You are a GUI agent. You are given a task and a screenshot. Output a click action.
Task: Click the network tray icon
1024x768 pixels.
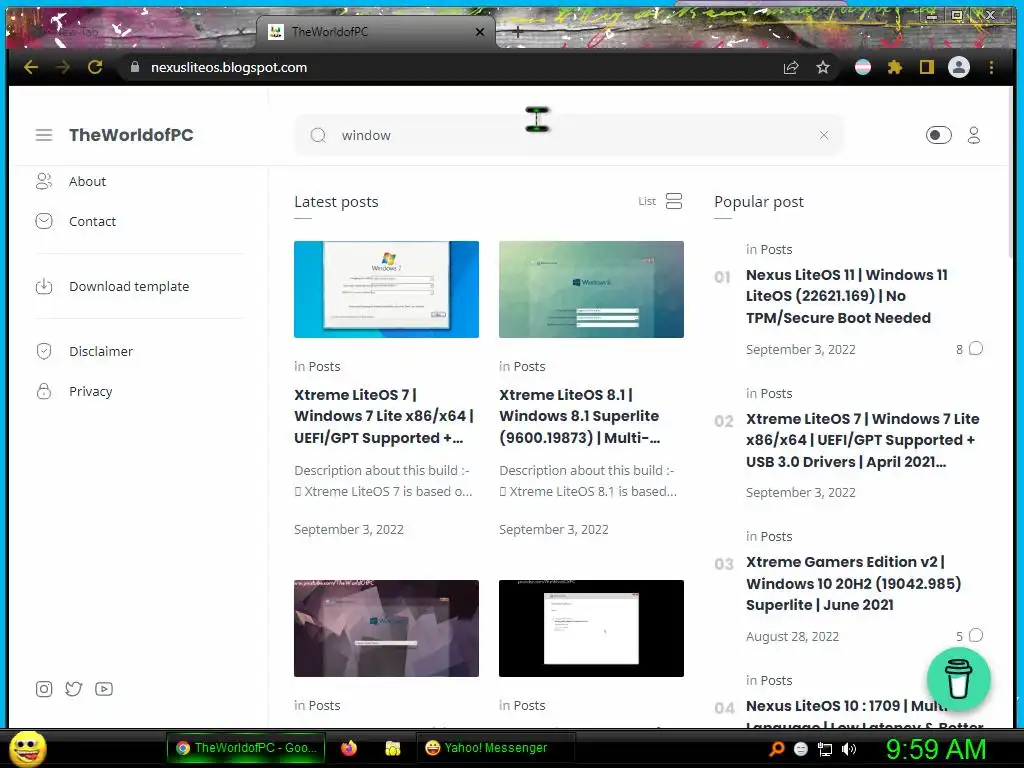tap(825, 749)
